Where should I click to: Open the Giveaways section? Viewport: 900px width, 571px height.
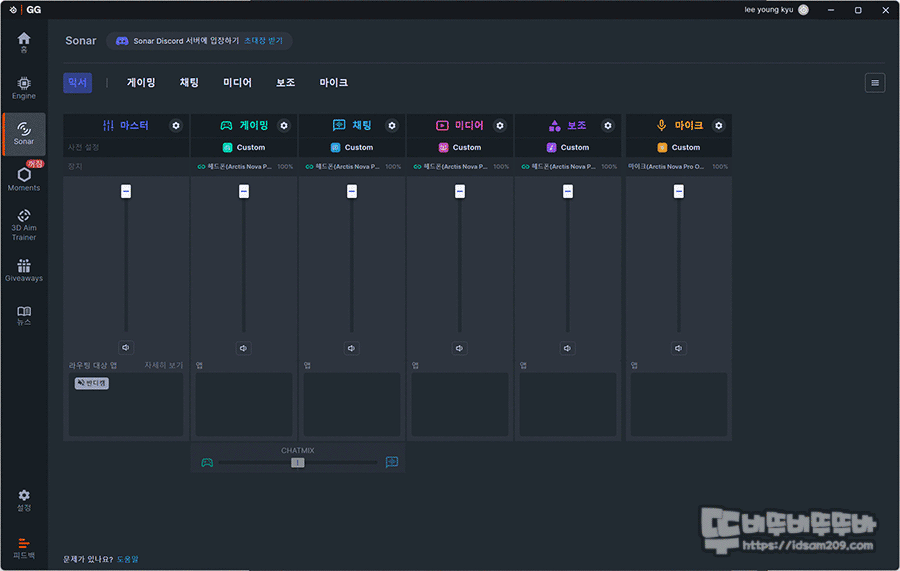point(24,270)
